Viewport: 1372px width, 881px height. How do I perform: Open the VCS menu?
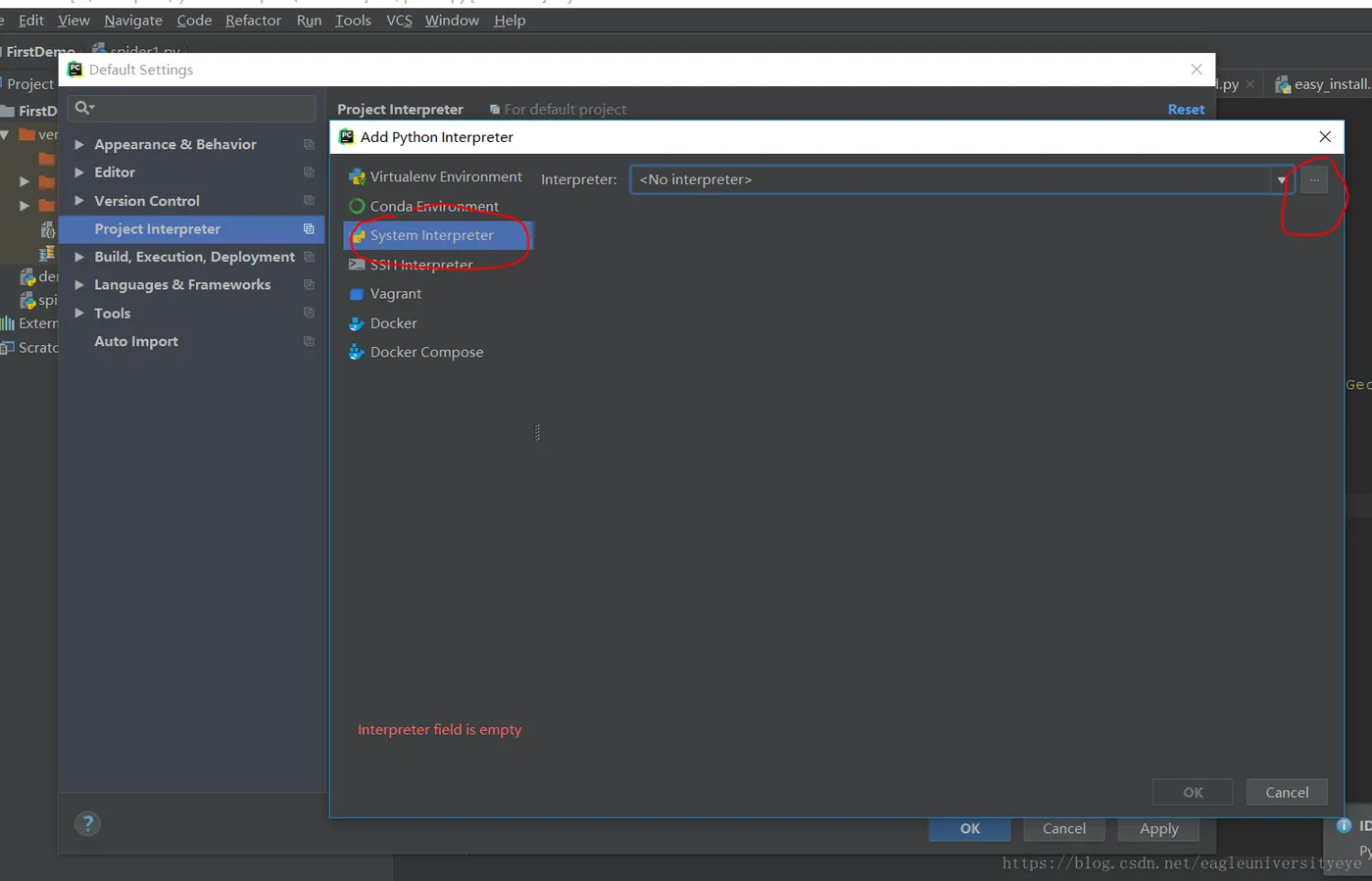coord(399,21)
